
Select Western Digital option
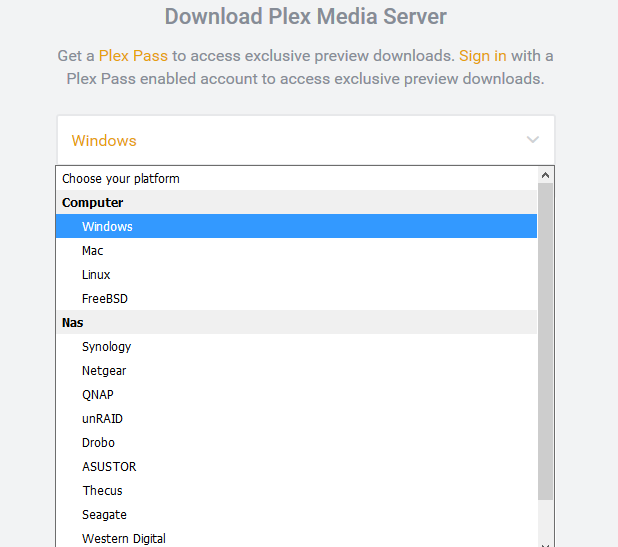[x=124, y=539]
